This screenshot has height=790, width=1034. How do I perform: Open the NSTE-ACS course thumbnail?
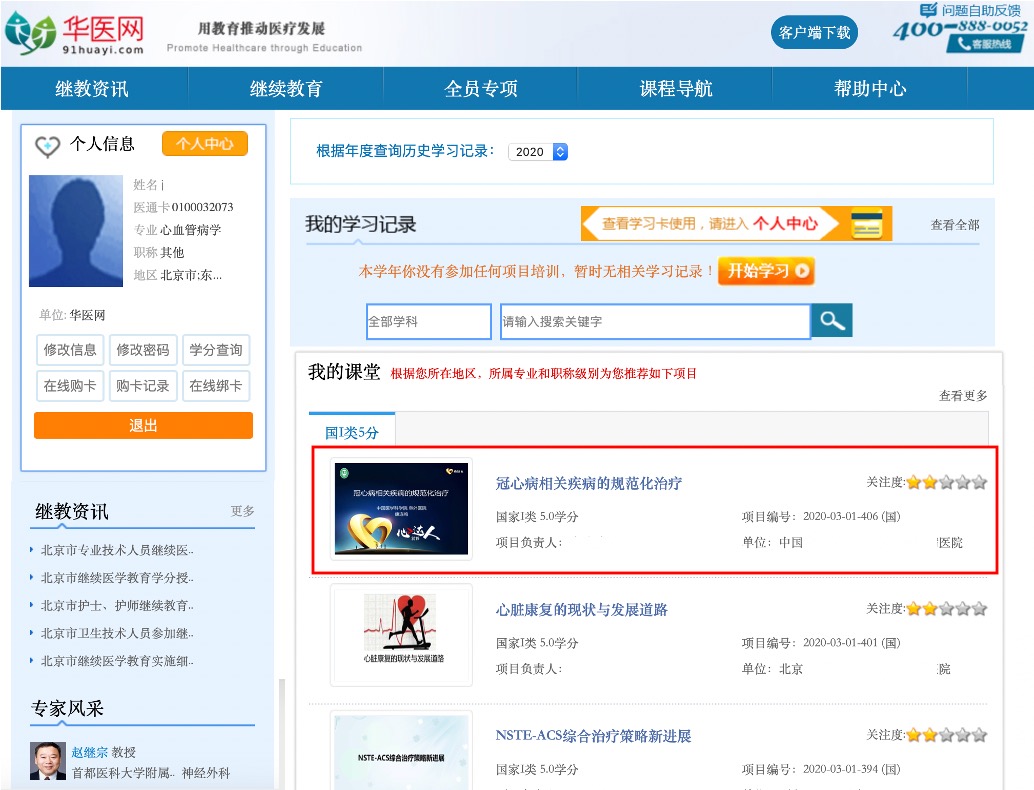coord(401,747)
